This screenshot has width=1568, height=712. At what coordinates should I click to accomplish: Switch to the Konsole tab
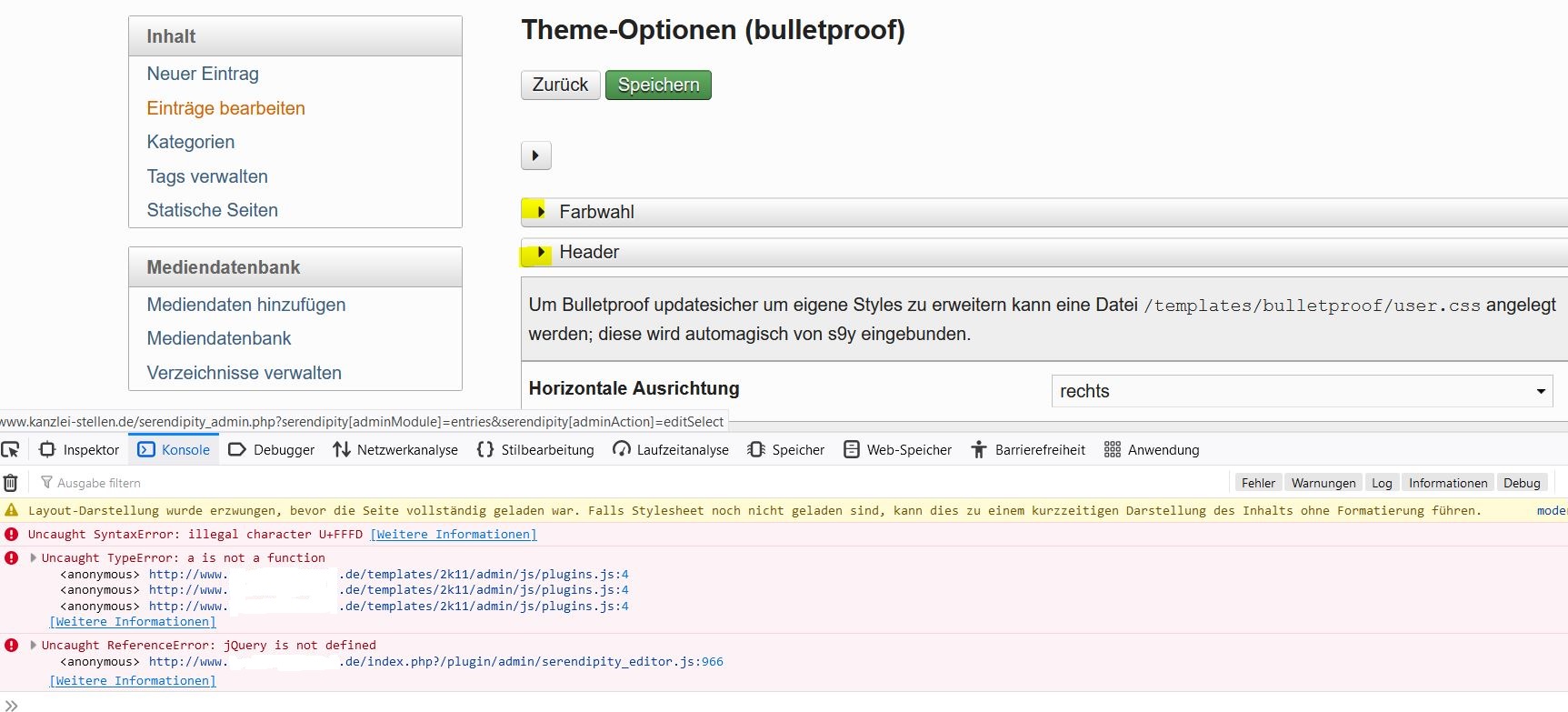pos(175,449)
